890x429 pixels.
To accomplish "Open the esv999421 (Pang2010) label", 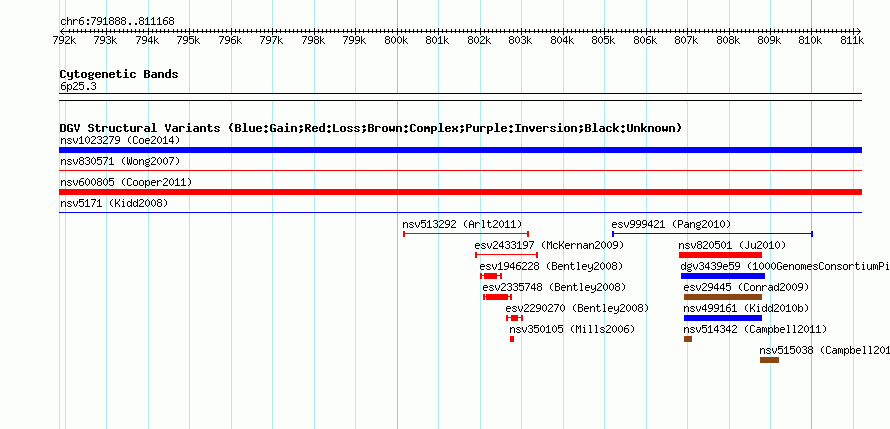I will coord(671,224).
